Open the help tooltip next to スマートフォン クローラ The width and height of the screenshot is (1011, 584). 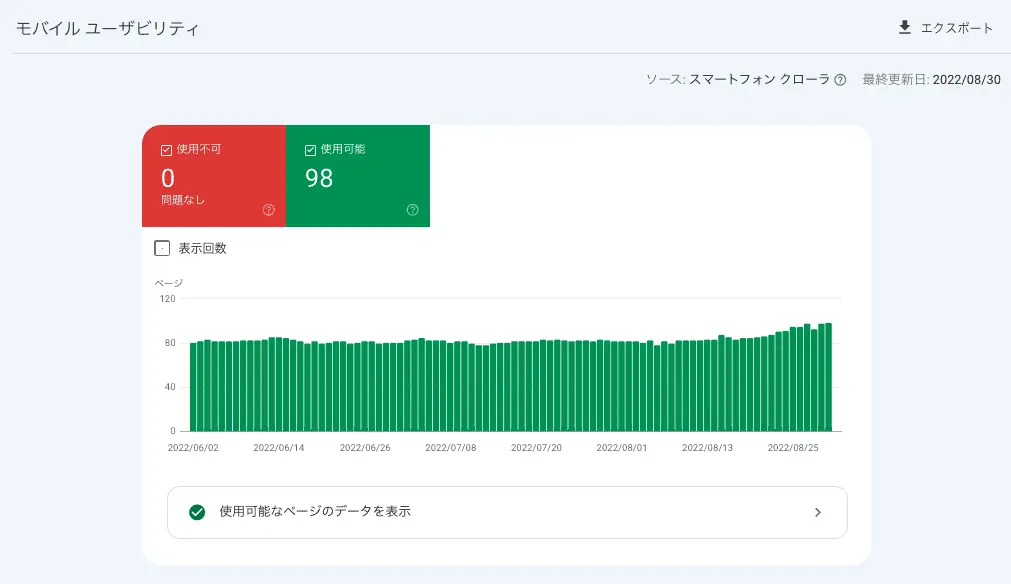tap(840, 79)
